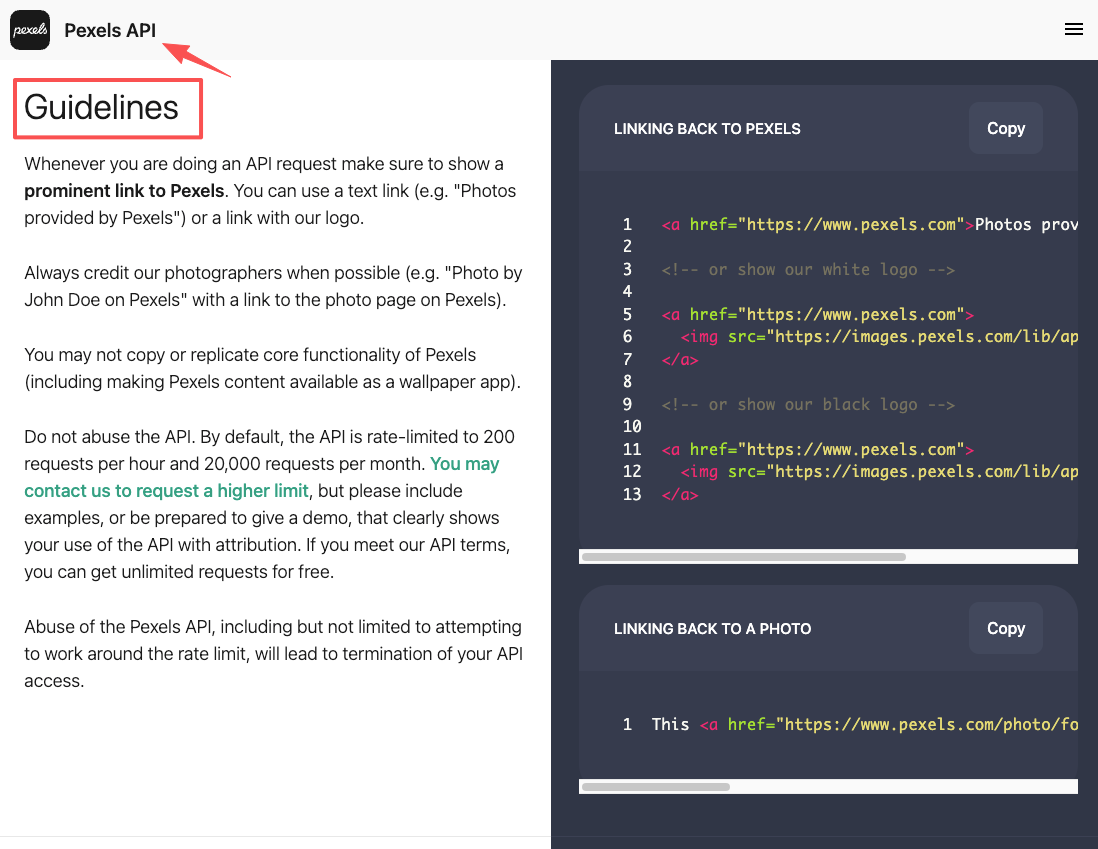This screenshot has height=849, width=1098.
Task: Click the LINKING BACK TO PEXELS label
Action: (x=707, y=129)
